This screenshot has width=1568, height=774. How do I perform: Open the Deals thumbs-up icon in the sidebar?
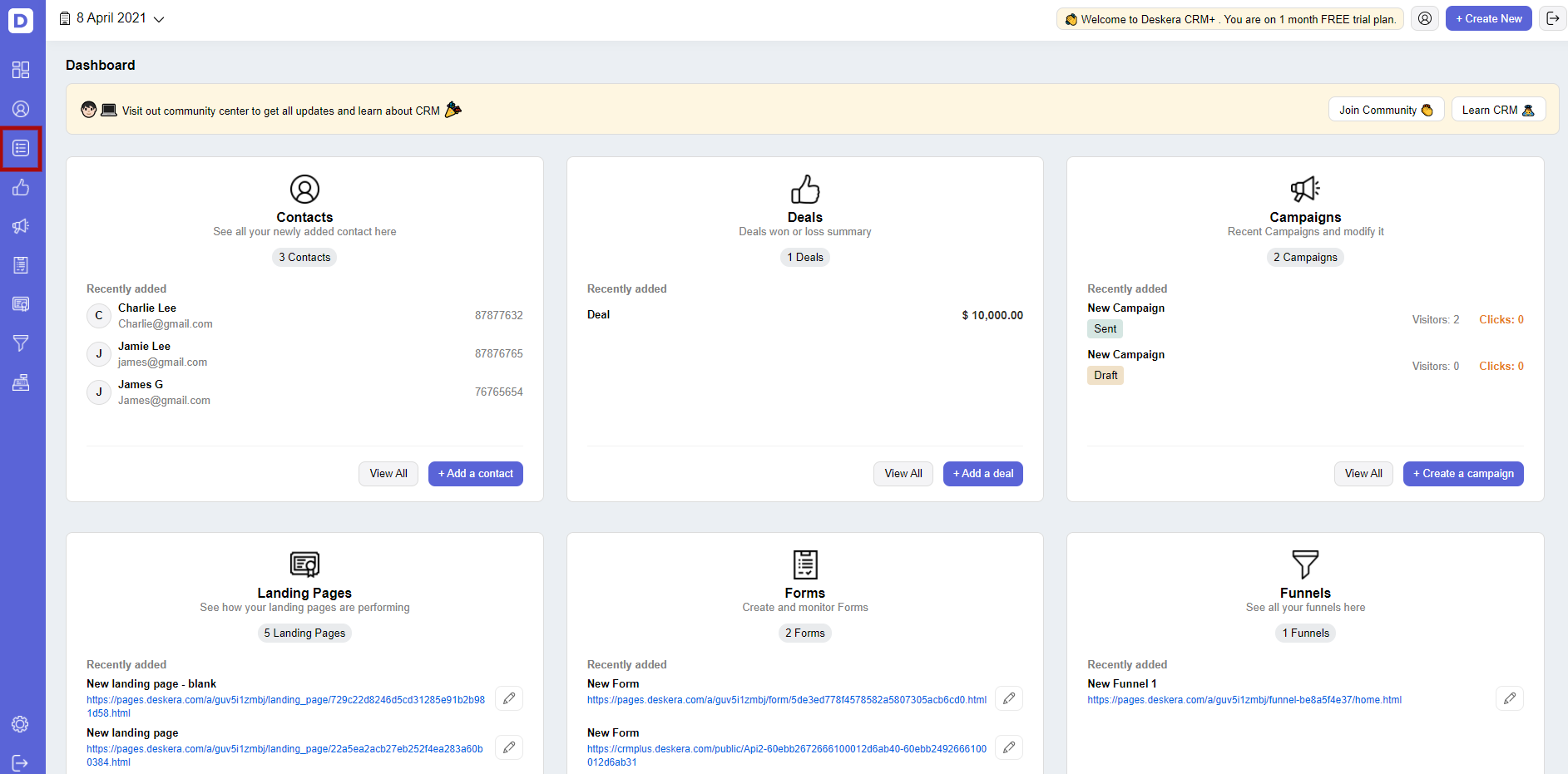point(21,187)
